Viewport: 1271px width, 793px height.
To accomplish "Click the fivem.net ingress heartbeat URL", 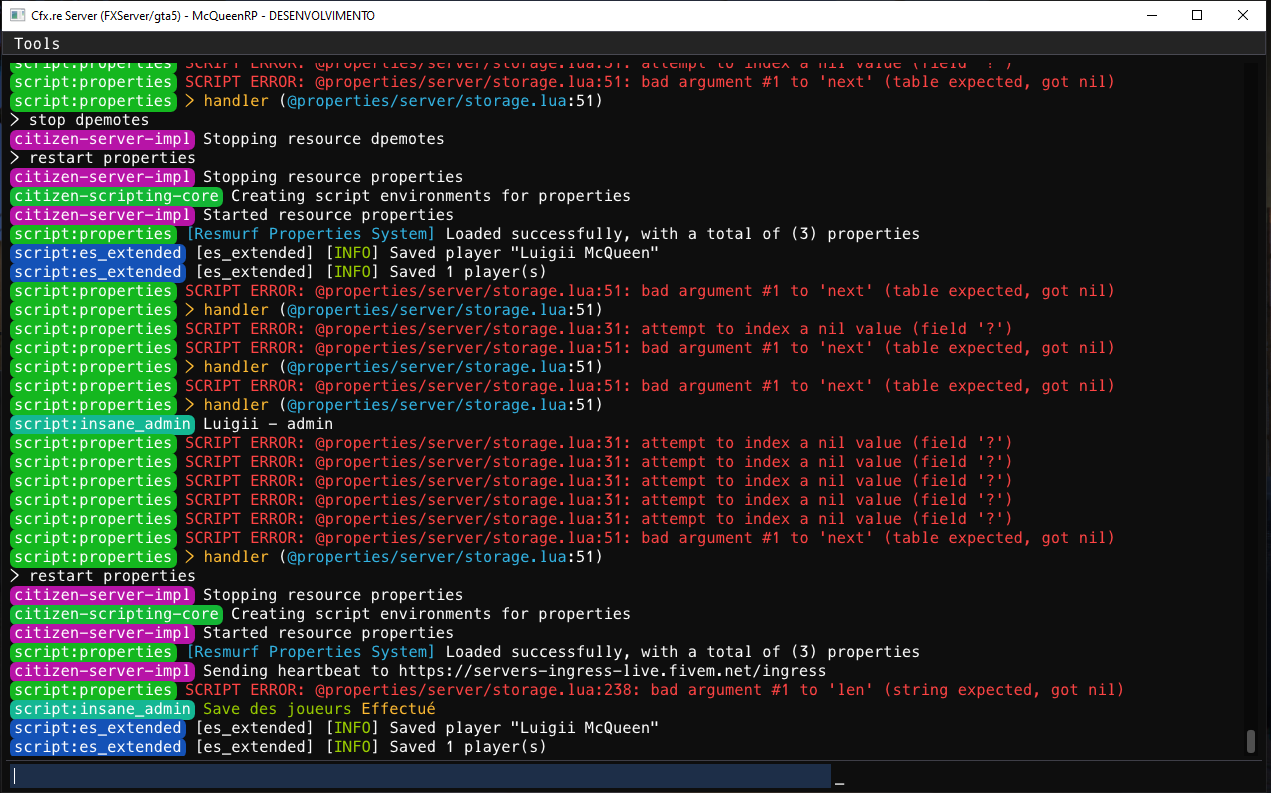I will pyautogui.click(x=612, y=671).
